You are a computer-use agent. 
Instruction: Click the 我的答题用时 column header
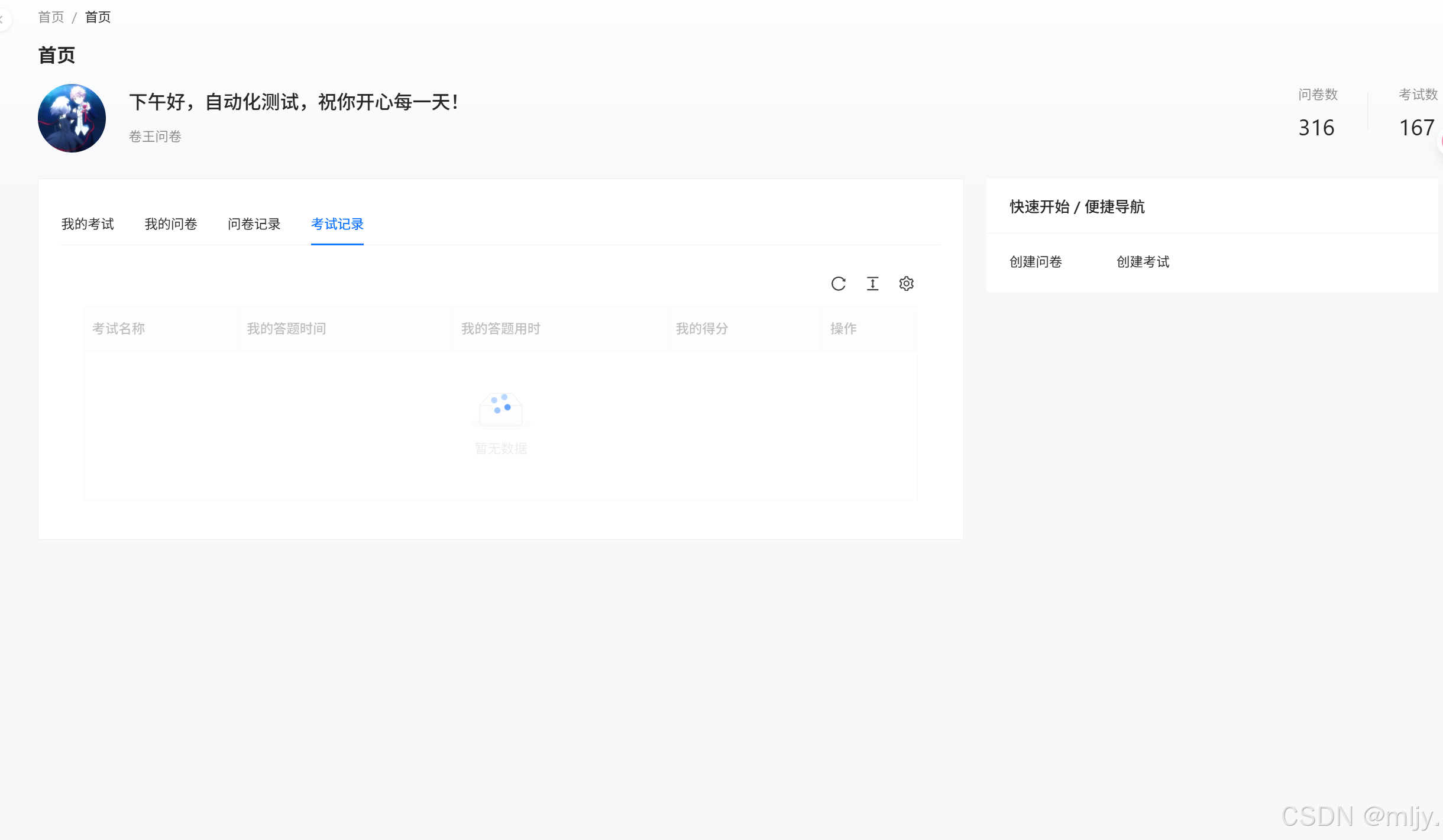501,329
